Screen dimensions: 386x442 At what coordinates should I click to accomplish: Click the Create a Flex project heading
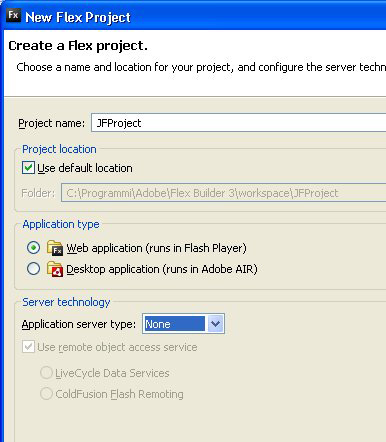(x=78, y=46)
